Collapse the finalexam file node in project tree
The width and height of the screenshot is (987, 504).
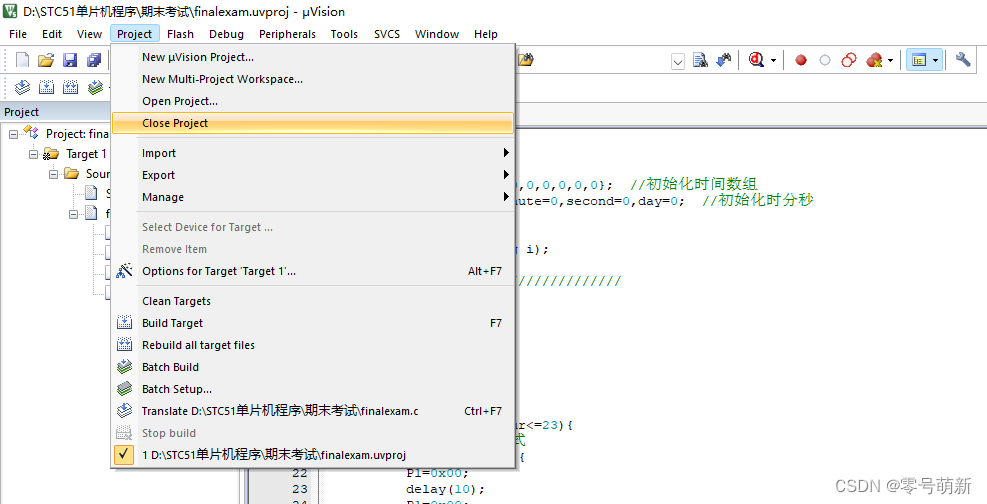pos(74,214)
